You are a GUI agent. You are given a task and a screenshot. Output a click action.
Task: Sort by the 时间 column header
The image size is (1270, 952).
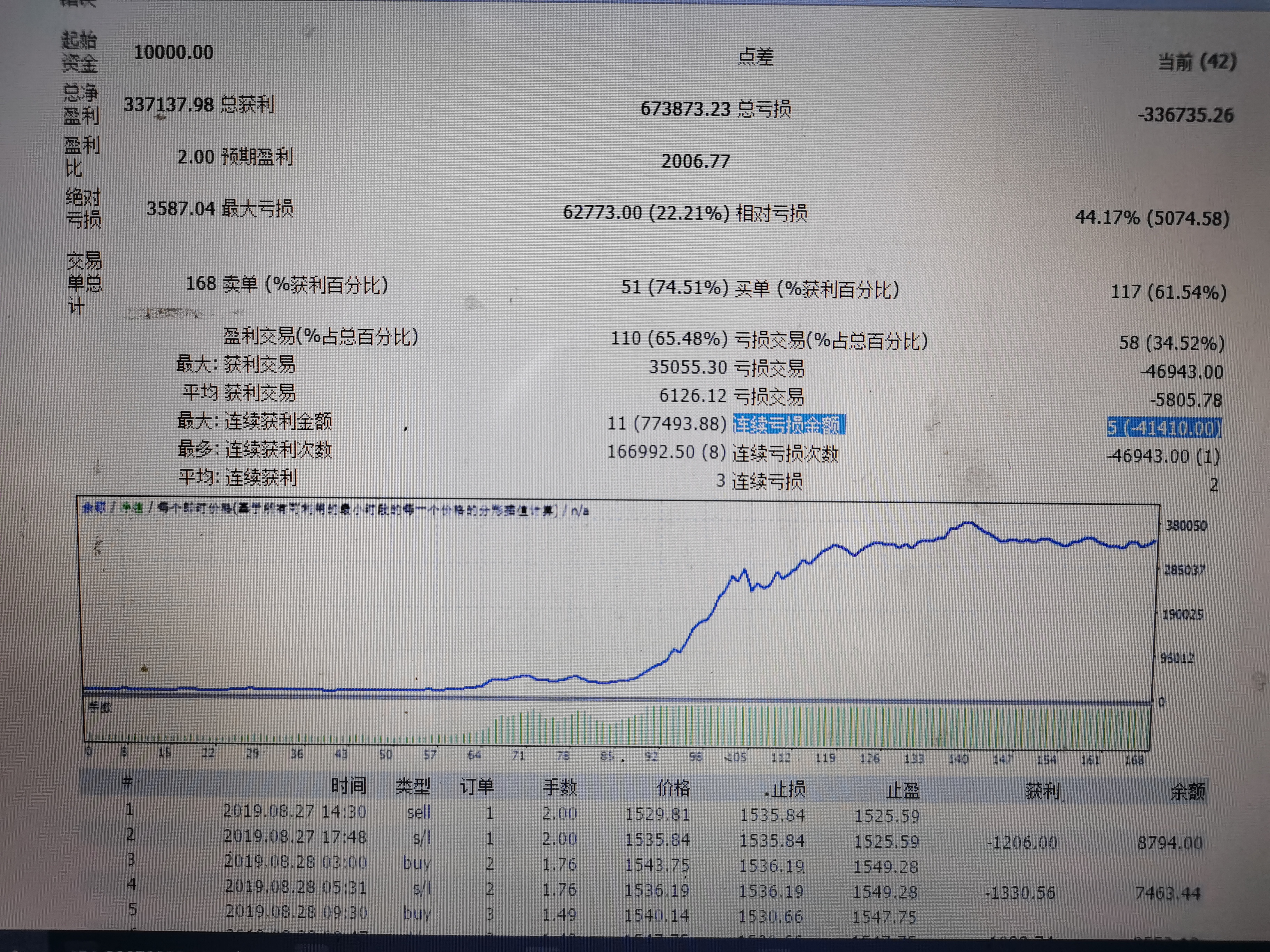(348, 786)
